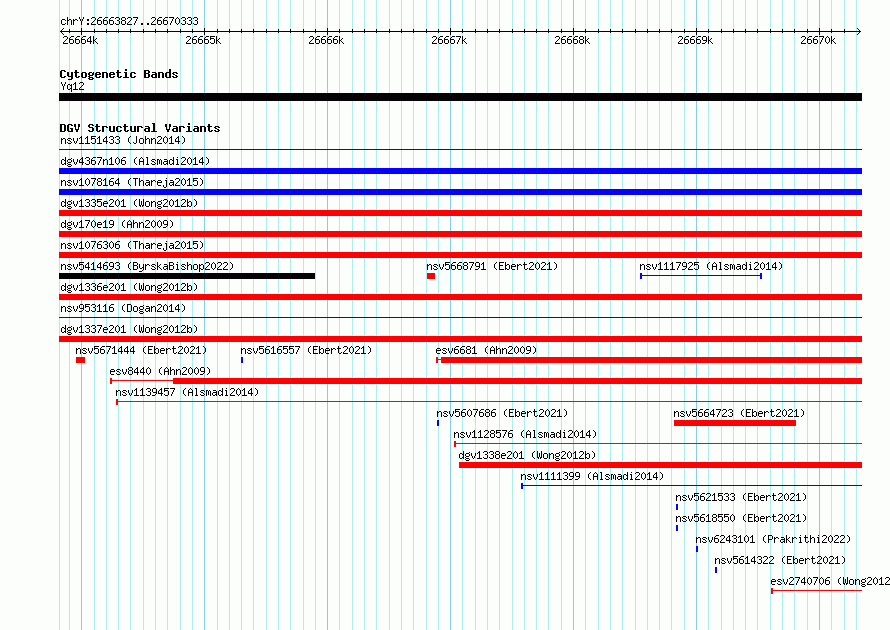Click the 26670k ruler tick label
Viewport: 890px width, 630px height.
click(x=818, y=40)
